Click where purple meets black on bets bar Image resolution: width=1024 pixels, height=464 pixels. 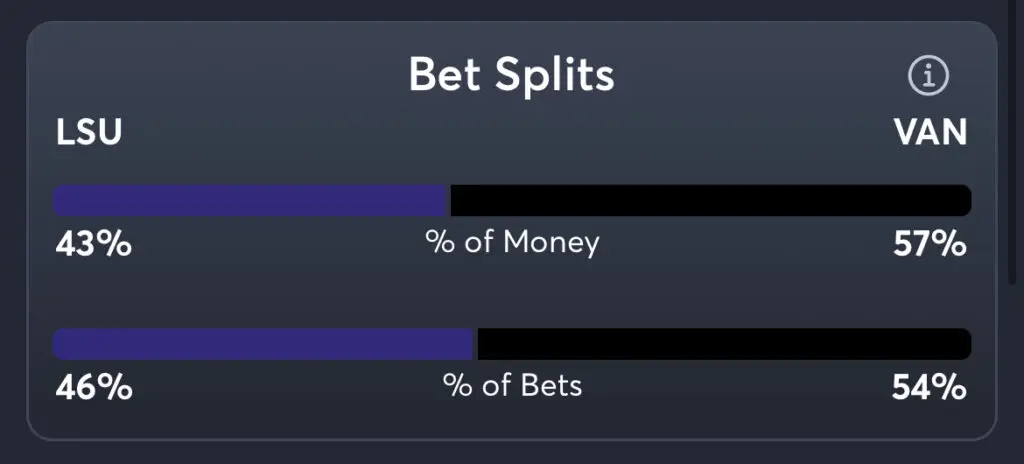(x=476, y=344)
